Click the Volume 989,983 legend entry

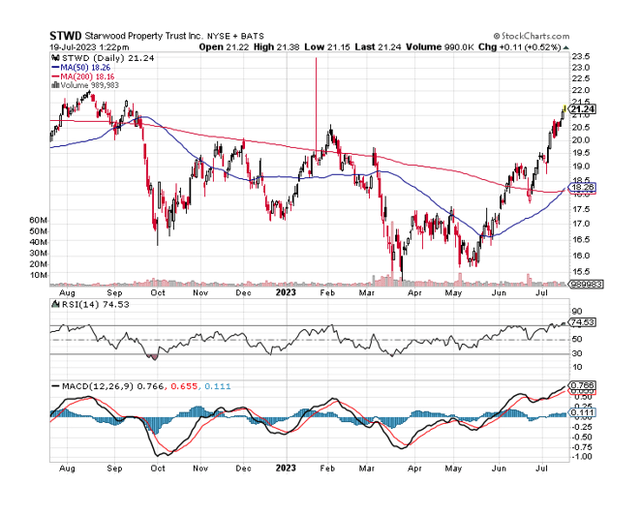coord(90,85)
